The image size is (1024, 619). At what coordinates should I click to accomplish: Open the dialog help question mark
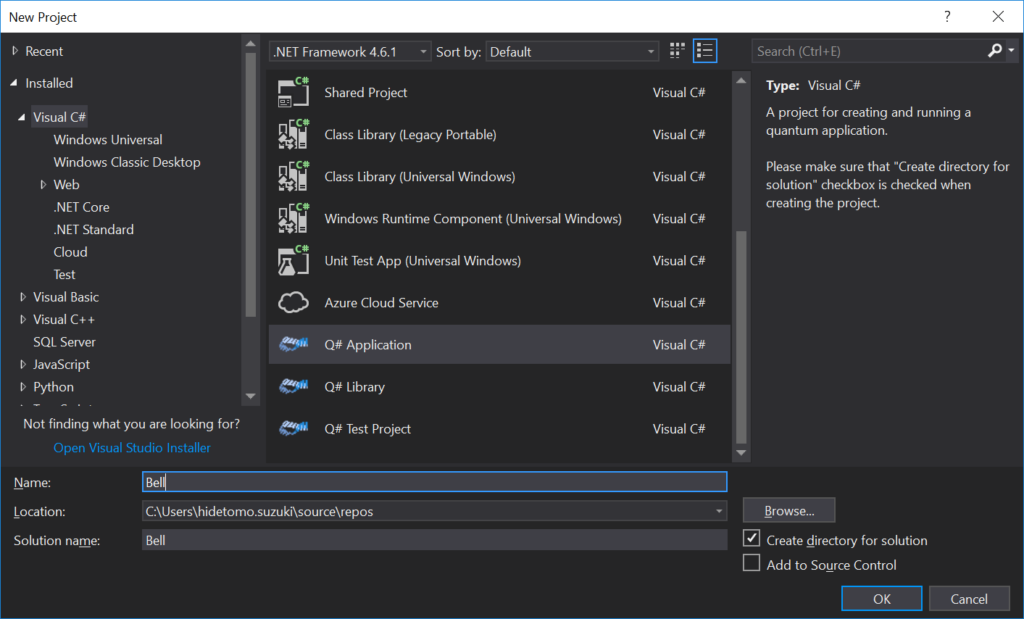point(947,16)
